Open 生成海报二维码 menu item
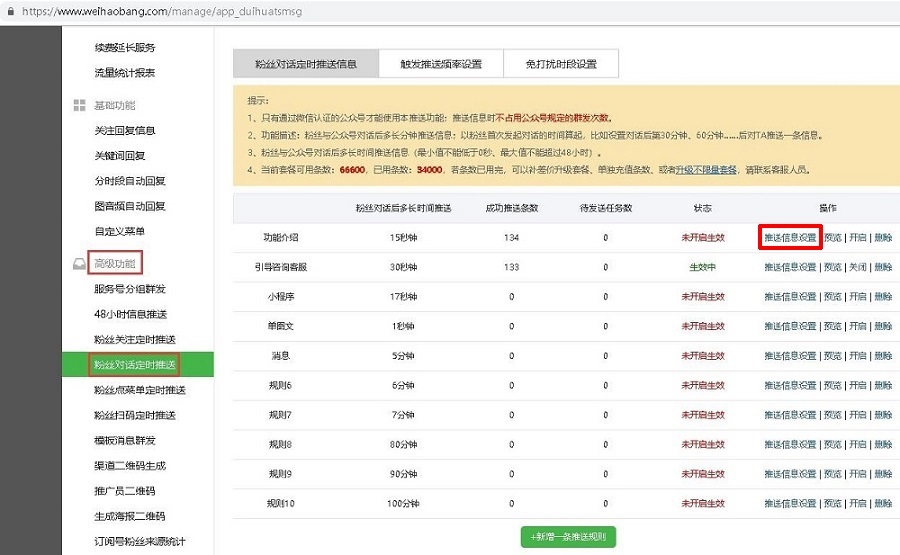This screenshot has width=900, height=555. click(130, 516)
